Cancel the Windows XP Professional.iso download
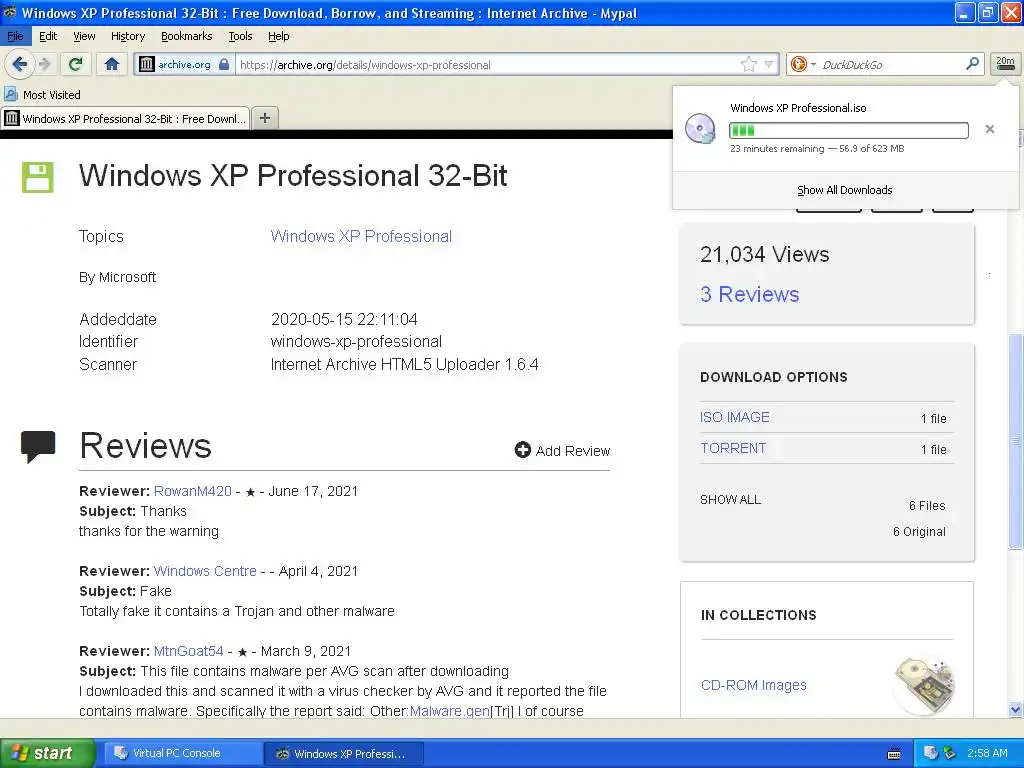1024x768 pixels. pos(989,129)
